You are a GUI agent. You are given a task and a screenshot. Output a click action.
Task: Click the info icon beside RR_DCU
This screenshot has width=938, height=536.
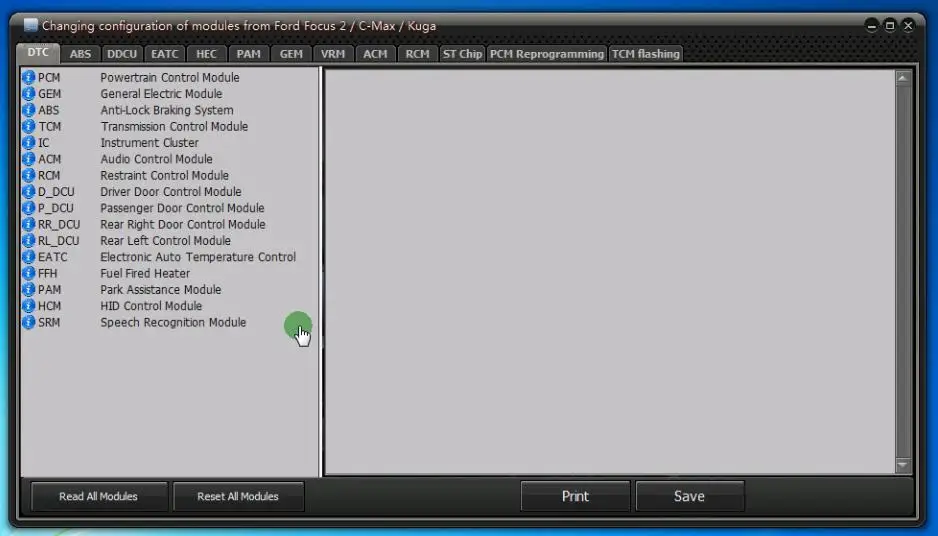click(28, 224)
